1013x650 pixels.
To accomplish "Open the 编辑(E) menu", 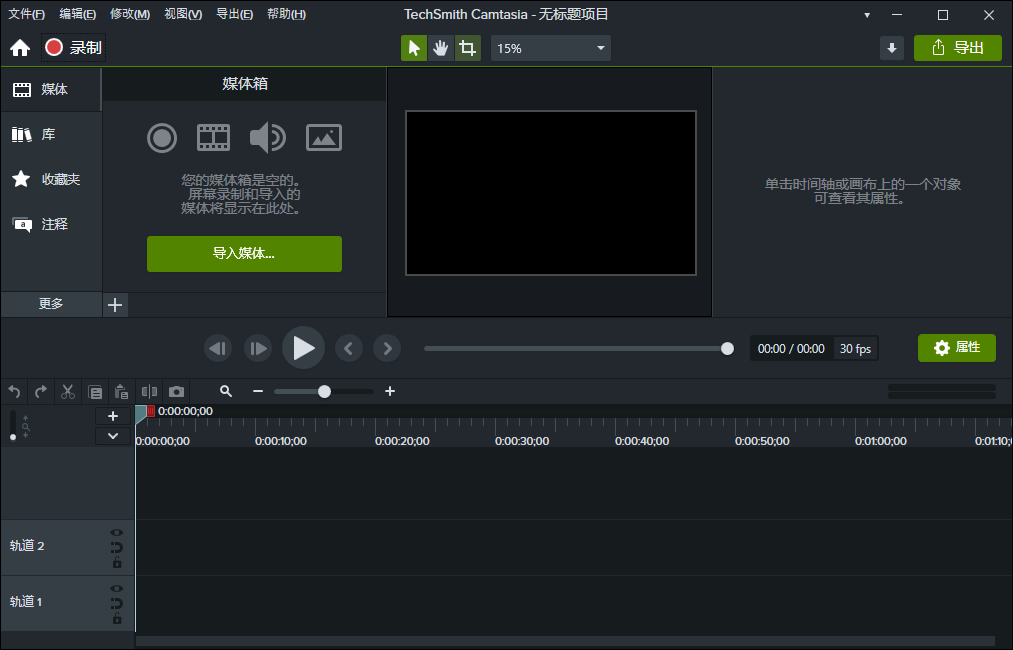I will [78, 14].
